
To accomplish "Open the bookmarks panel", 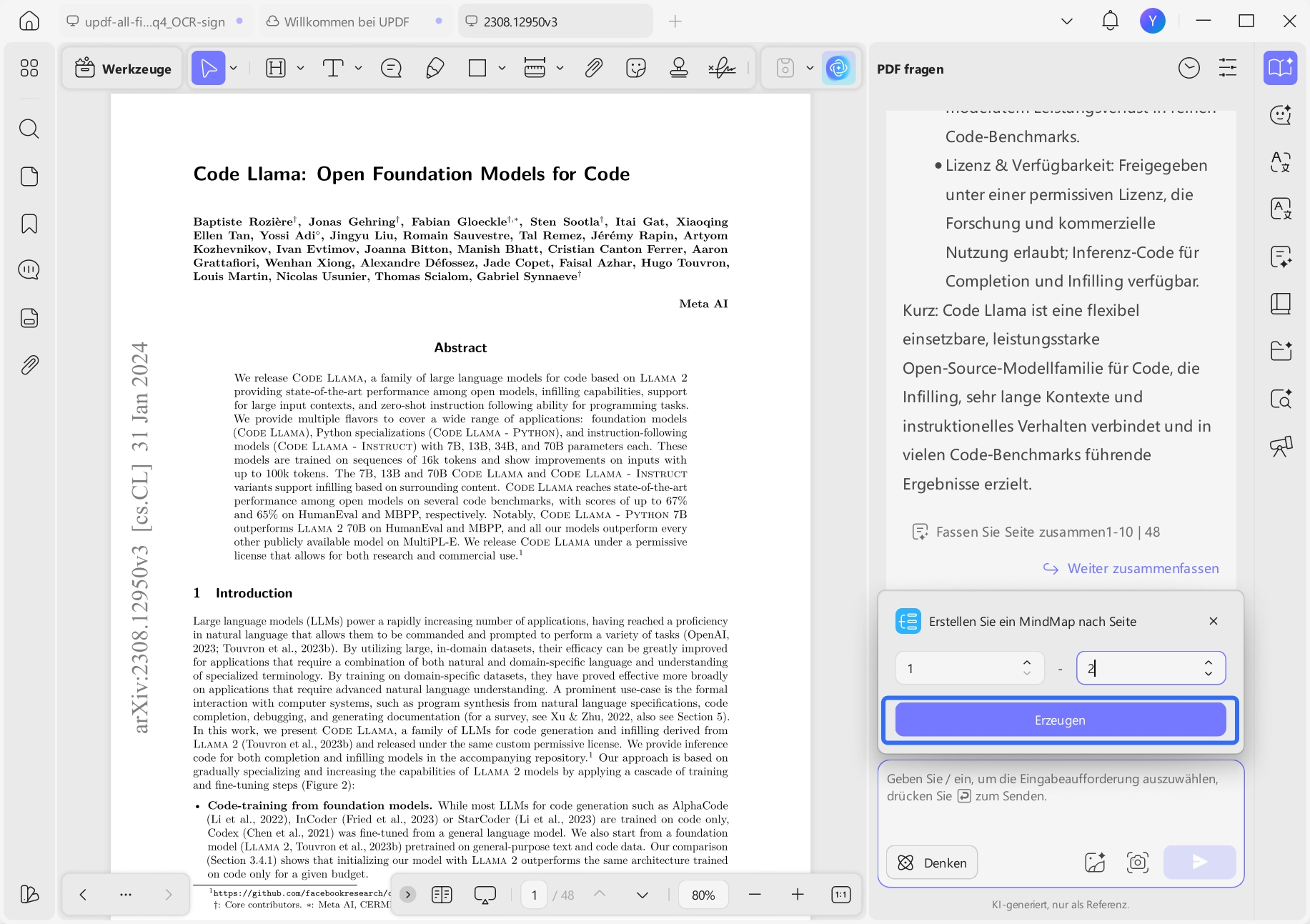I will [x=29, y=224].
